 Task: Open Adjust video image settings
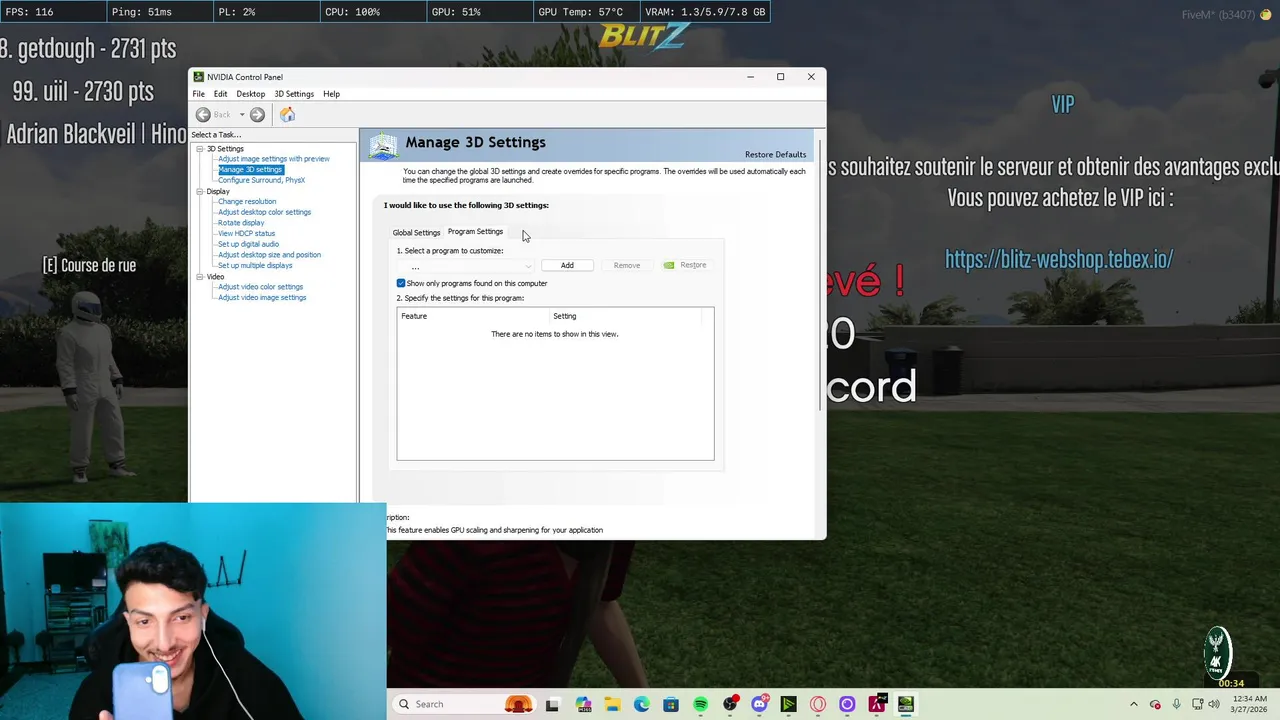point(262,298)
